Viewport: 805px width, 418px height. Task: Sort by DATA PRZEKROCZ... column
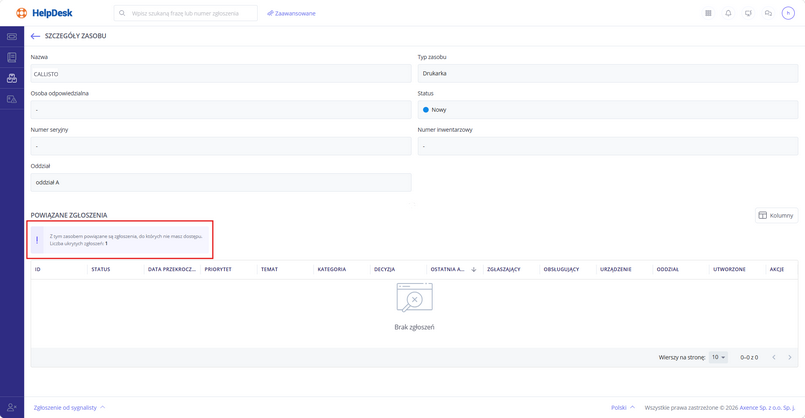171,269
